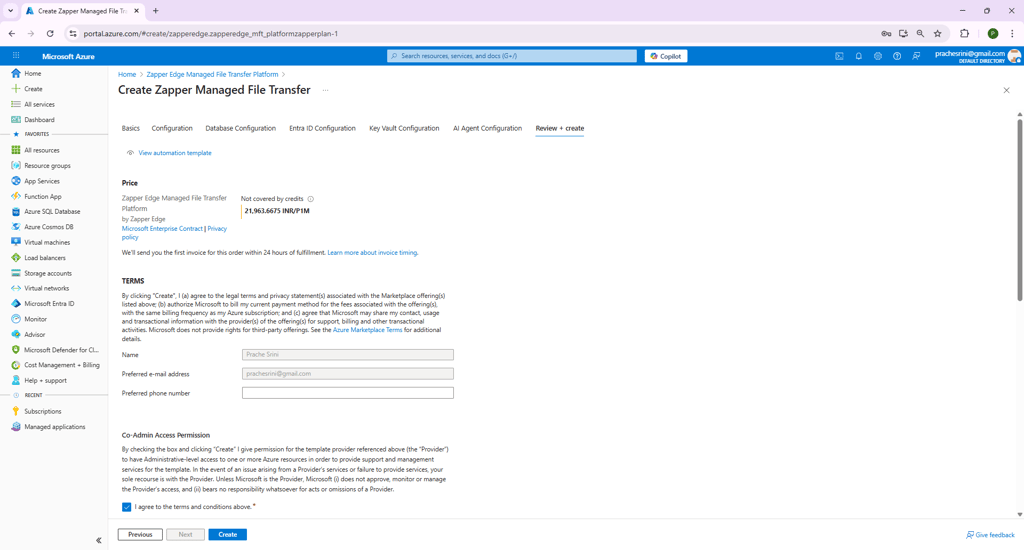
Task: Open portal settings gear icon
Action: click(x=878, y=56)
